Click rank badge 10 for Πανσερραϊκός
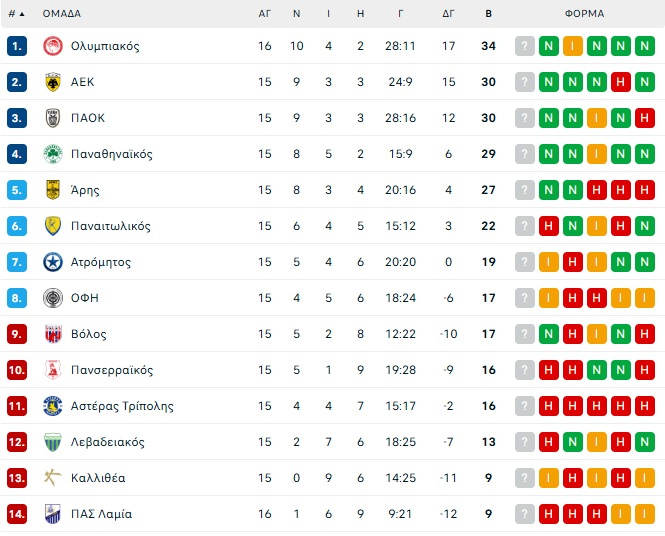 coord(16,370)
